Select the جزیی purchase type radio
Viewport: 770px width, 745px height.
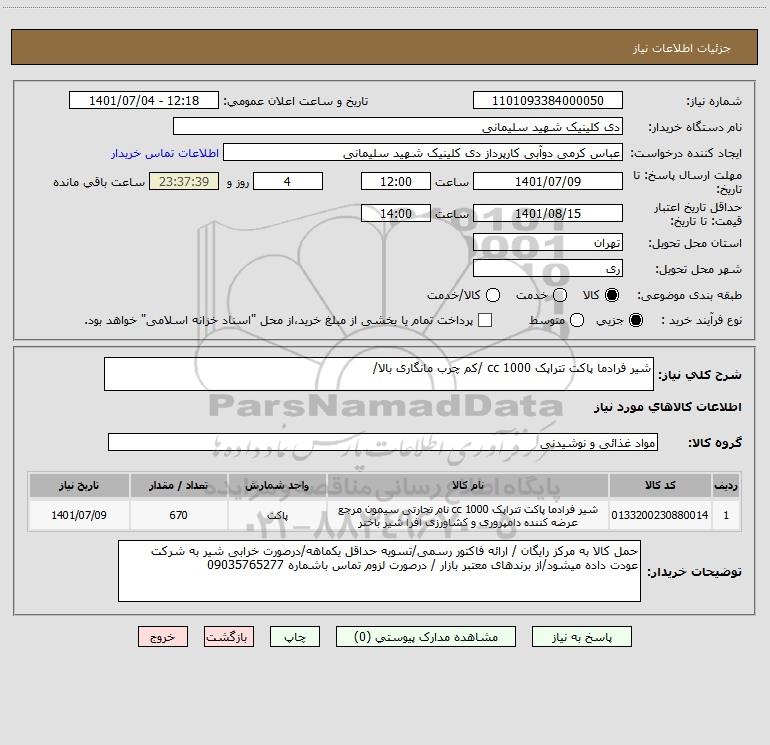[636, 320]
